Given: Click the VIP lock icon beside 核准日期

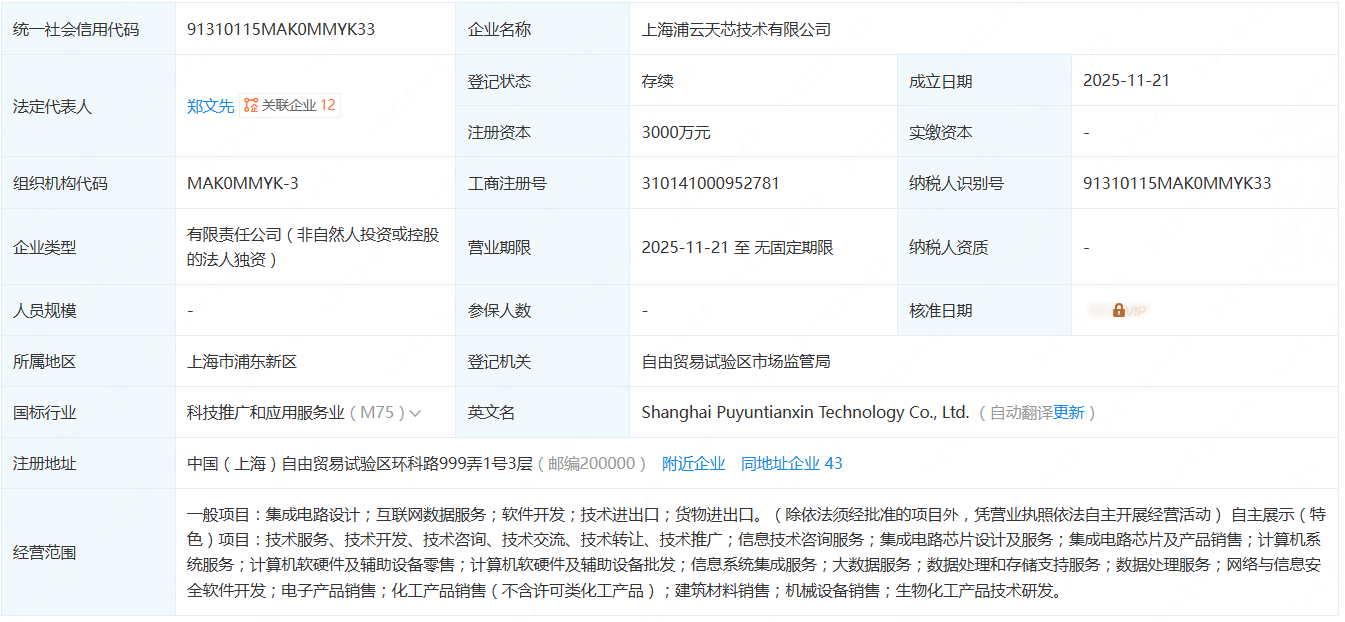Looking at the screenshot, I should (1118, 311).
